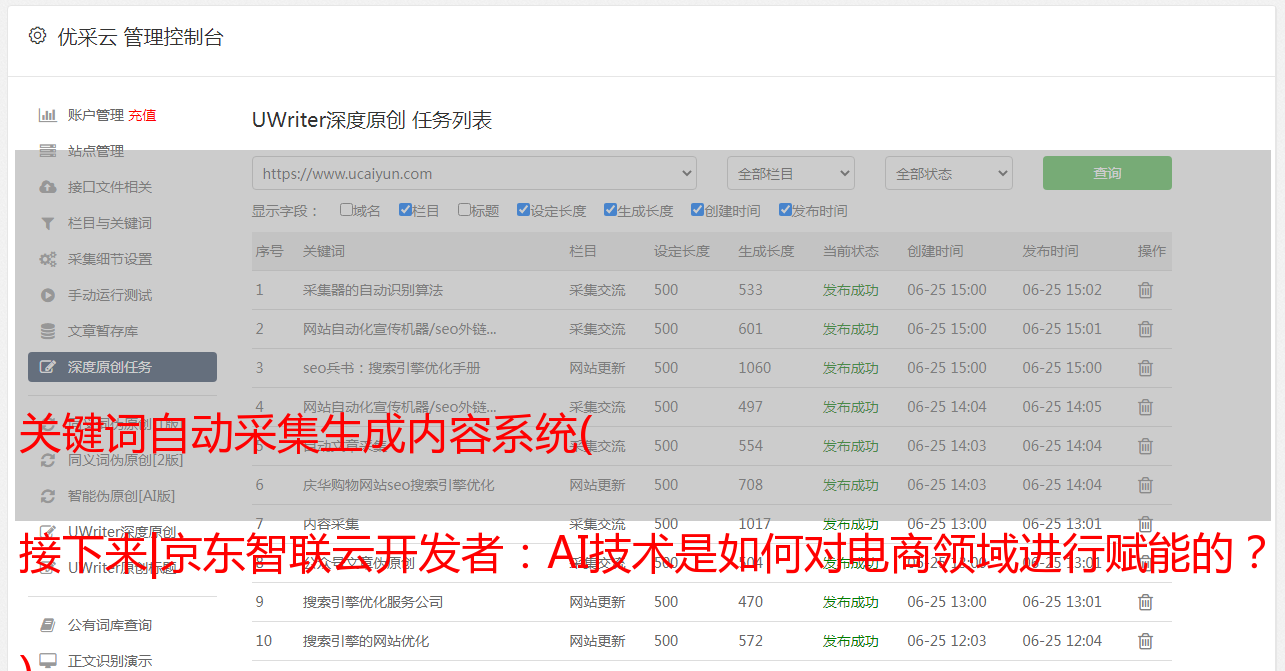Click the 生成长度 column header
Image resolution: width=1285 pixels, height=671 pixels.
pyautogui.click(x=766, y=251)
